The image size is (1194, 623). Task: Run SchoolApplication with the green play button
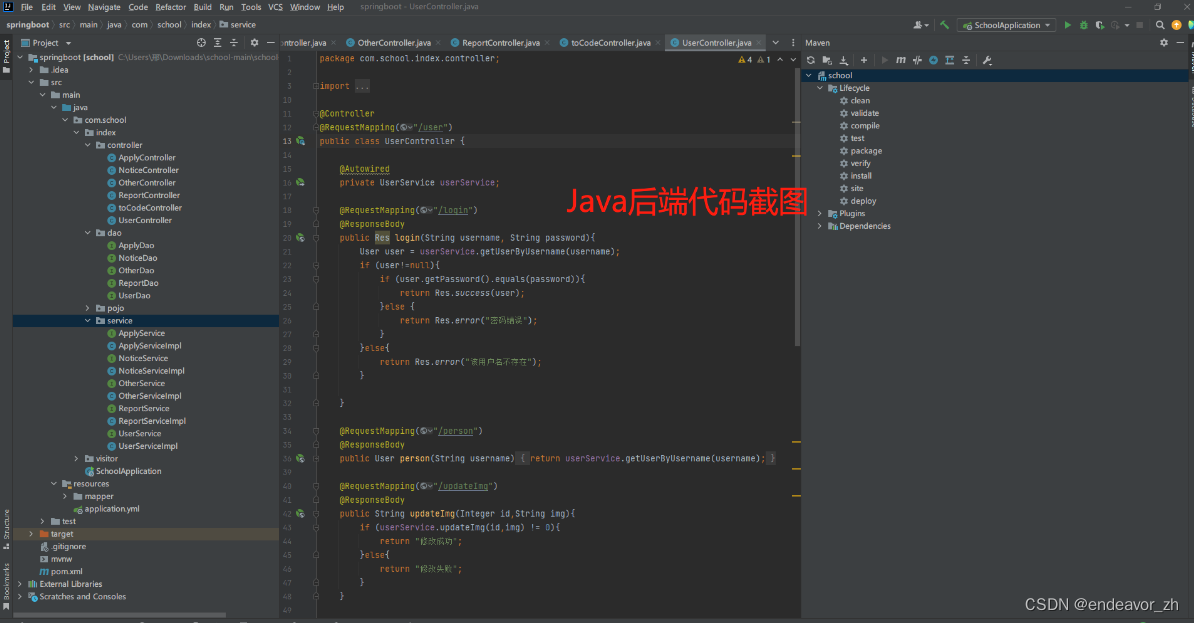coord(1068,25)
